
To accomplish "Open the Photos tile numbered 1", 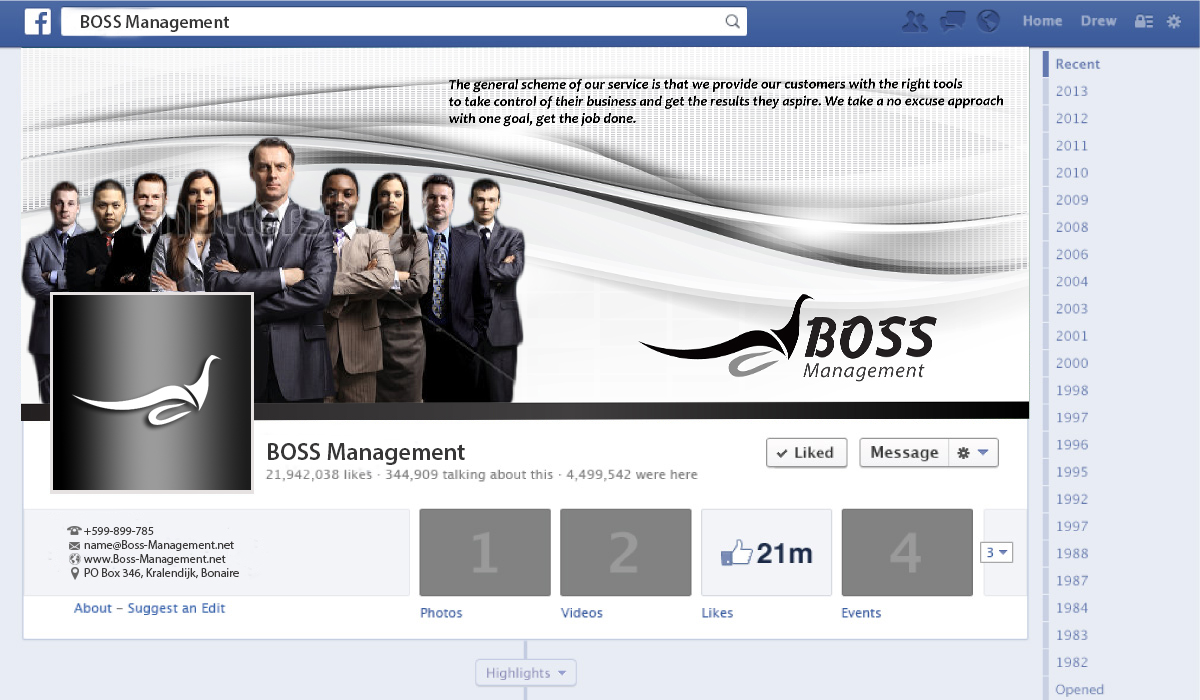I will tap(485, 552).
